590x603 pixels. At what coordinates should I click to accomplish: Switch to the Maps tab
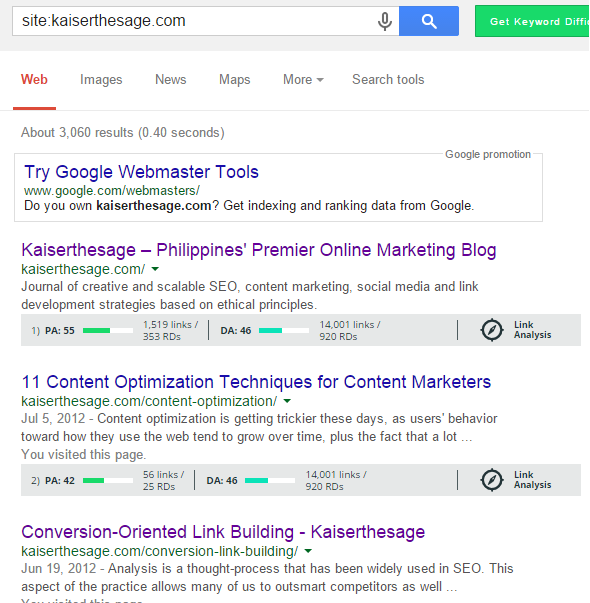click(x=235, y=80)
